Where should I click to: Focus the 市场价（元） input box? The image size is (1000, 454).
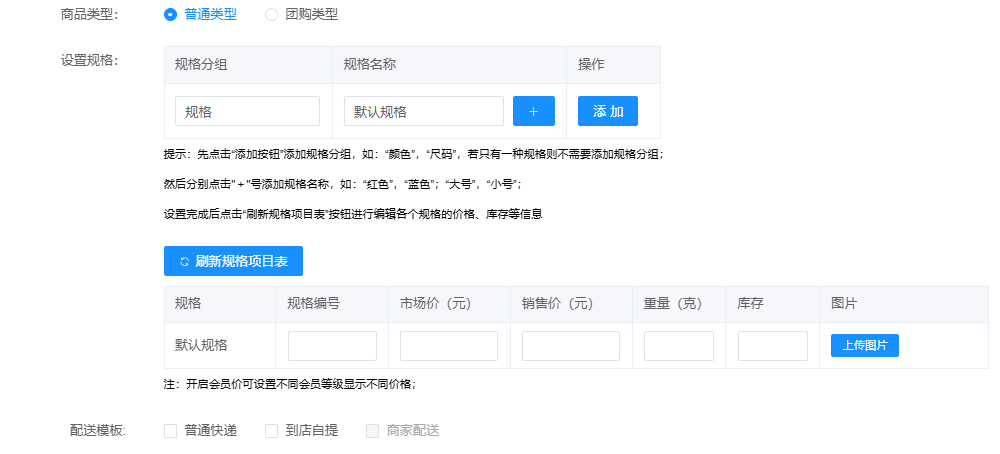(x=448, y=346)
